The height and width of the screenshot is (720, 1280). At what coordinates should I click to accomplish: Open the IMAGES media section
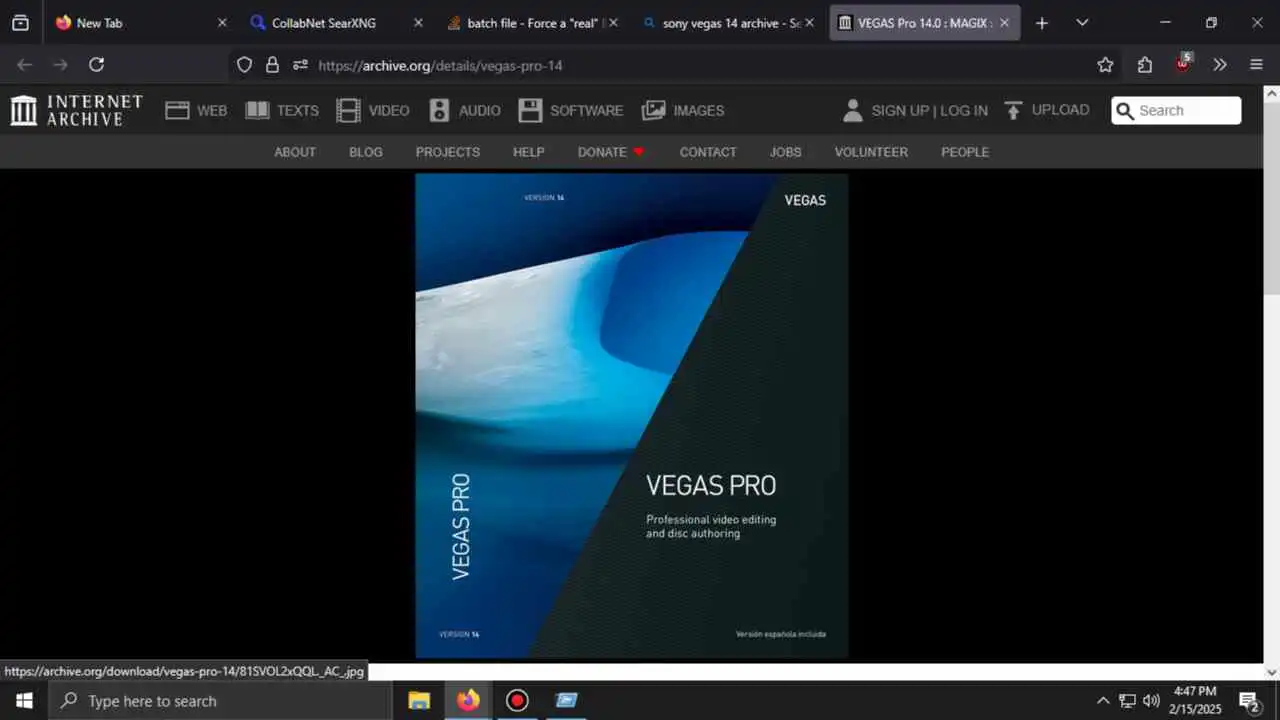683,110
